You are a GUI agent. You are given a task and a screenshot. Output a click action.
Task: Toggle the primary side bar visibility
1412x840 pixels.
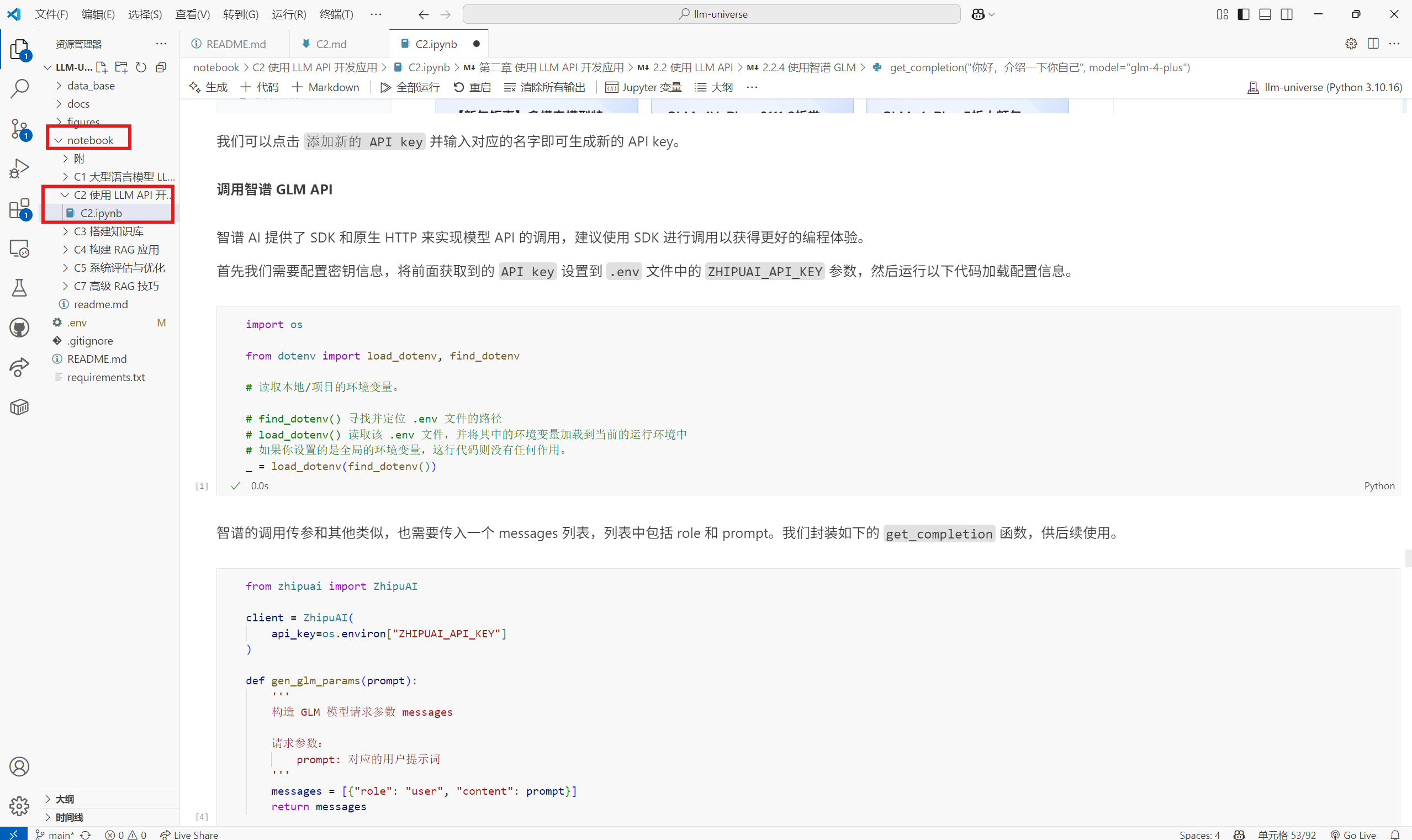pyautogui.click(x=1243, y=14)
